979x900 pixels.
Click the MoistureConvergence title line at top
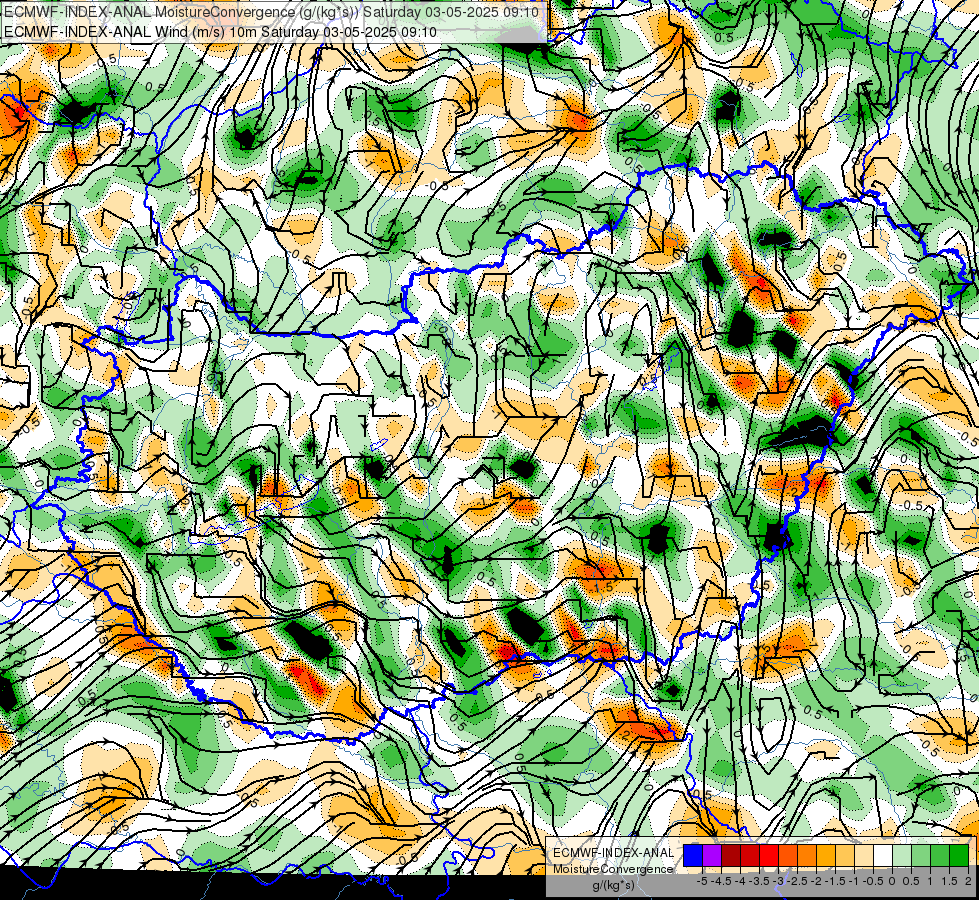click(271, 12)
